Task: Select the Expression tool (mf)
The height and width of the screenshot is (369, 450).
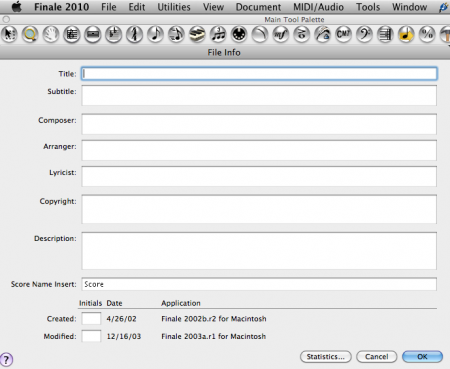Action: coord(281,34)
